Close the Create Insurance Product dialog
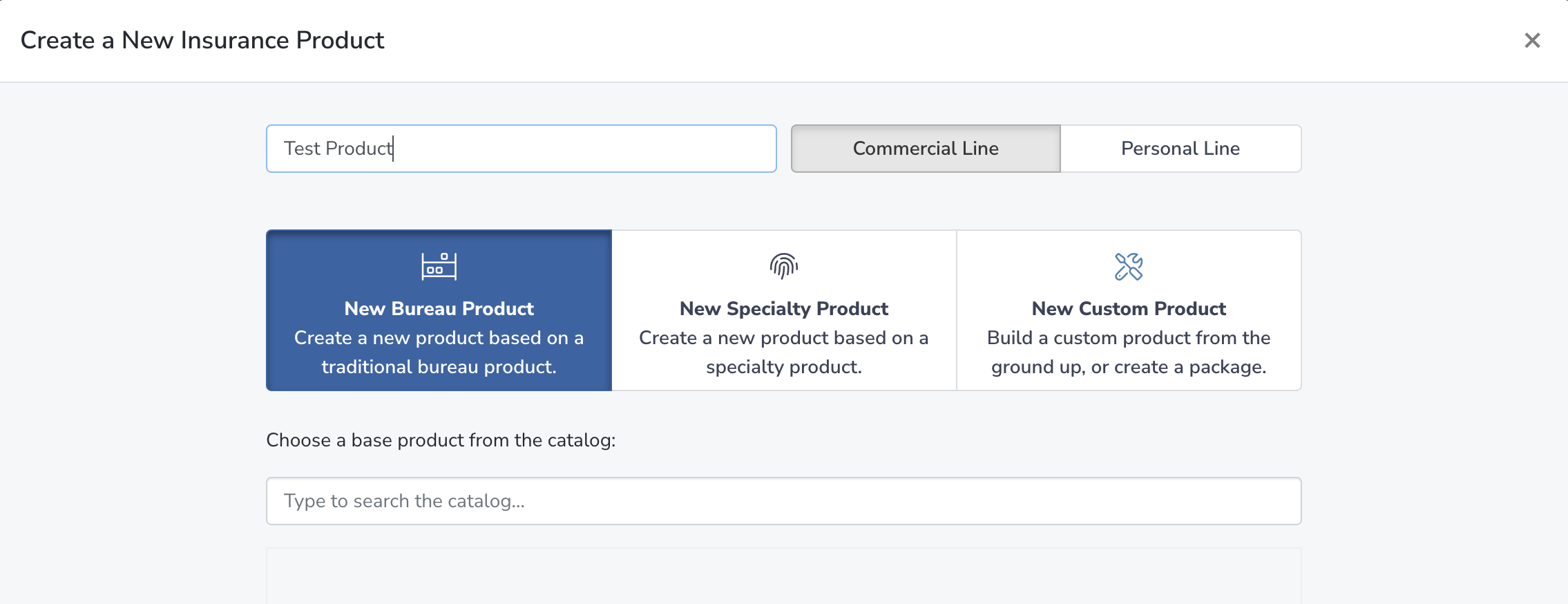Screen dimensions: 1568x604 pos(1532,41)
